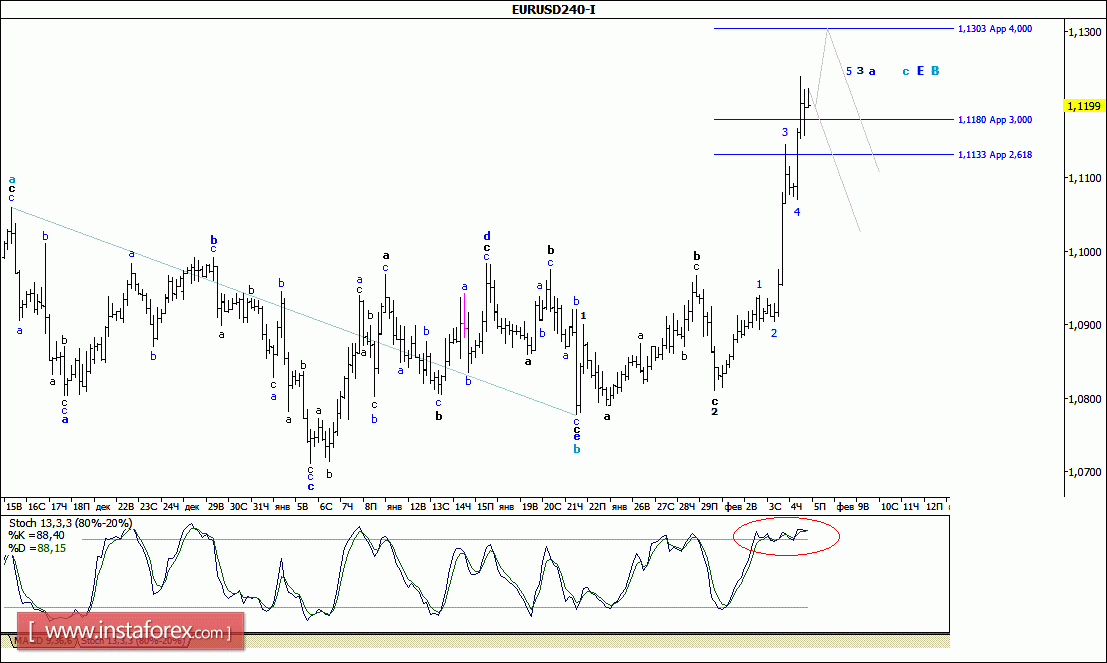Click the 18П date label on time axis
Screen dimensions: 1107x663
coord(81,506)
